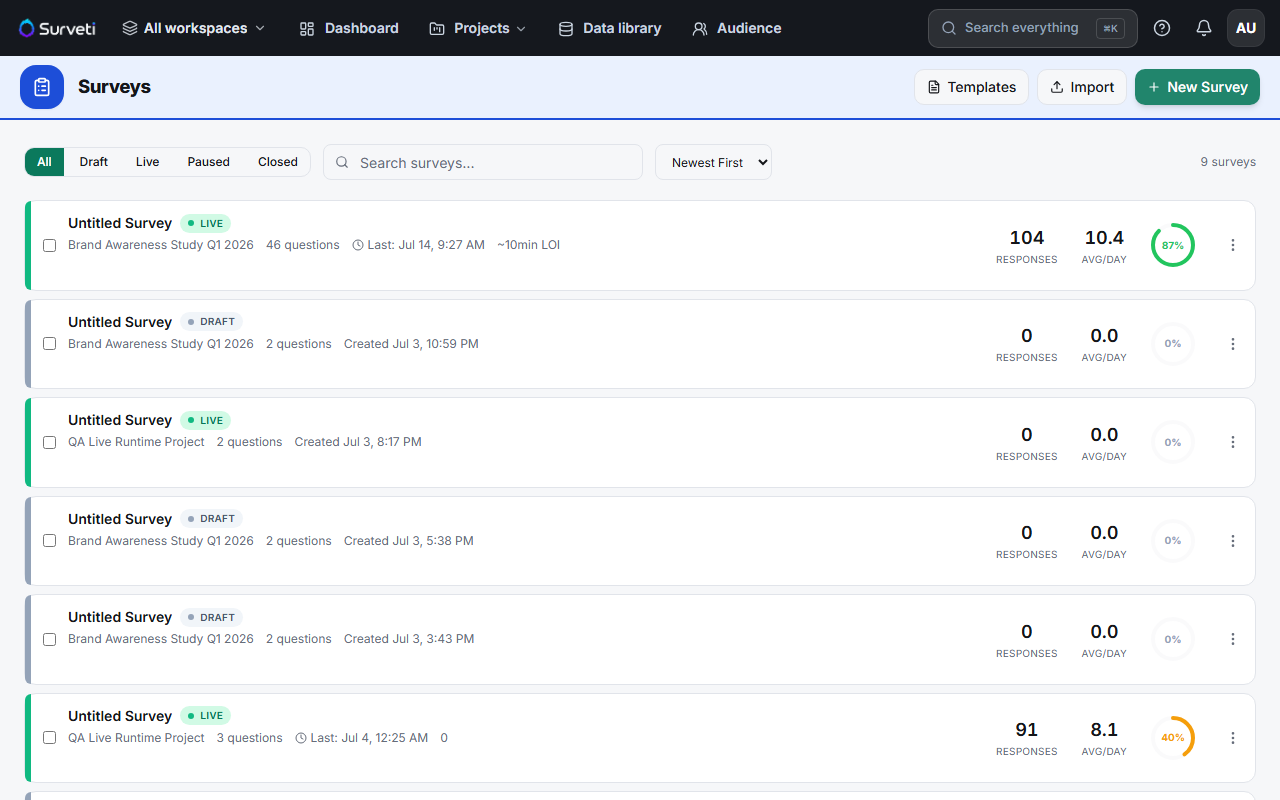Open the Newest First sort dropdown
Screen dimensions: 1280x800
(713, 162)
